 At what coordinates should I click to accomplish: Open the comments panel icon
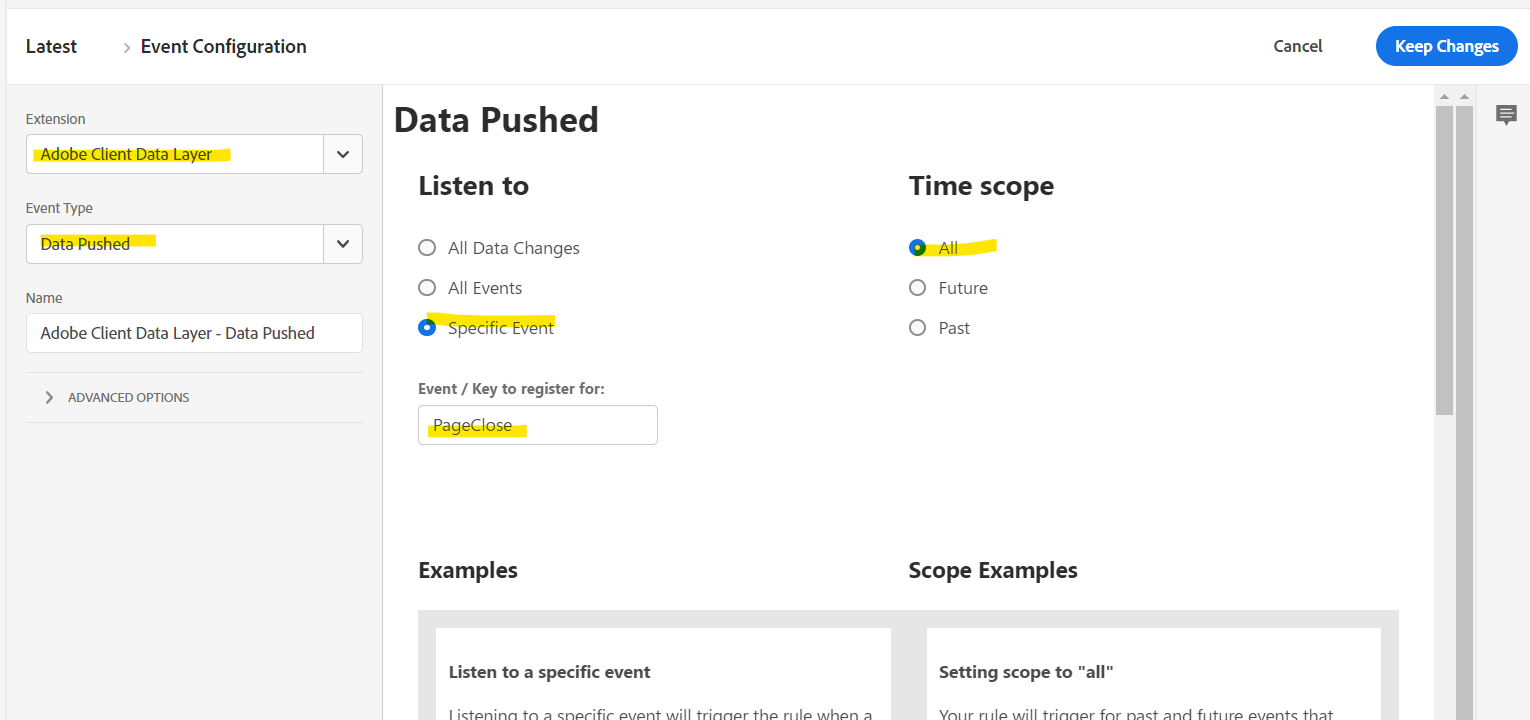point(1506,115)
